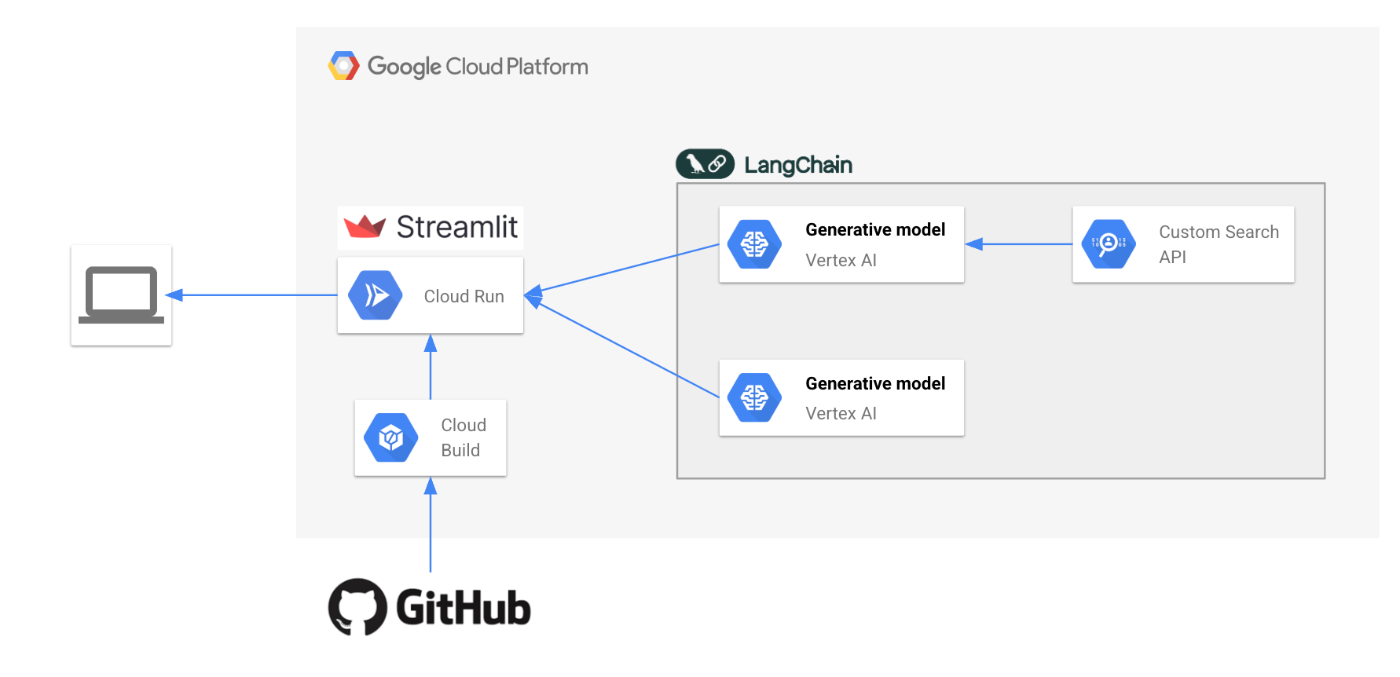Screen dimensions: 1400x677
Task: Select the Streamlit crown logo
Action: pyautogui.click(x=364, y=227)
